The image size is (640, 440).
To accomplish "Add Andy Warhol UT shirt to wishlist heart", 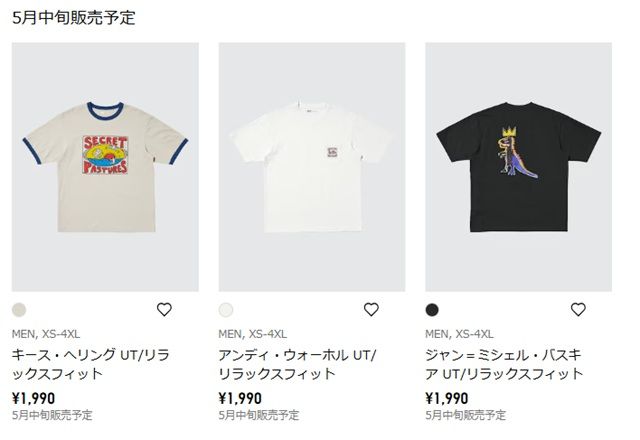I will click(x=371, y=309).
